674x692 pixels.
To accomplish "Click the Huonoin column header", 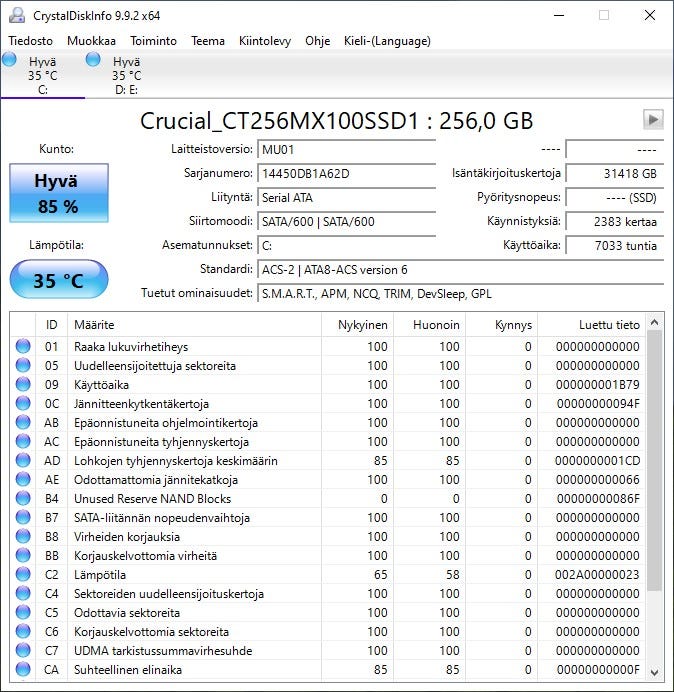I will coord(429,325).
